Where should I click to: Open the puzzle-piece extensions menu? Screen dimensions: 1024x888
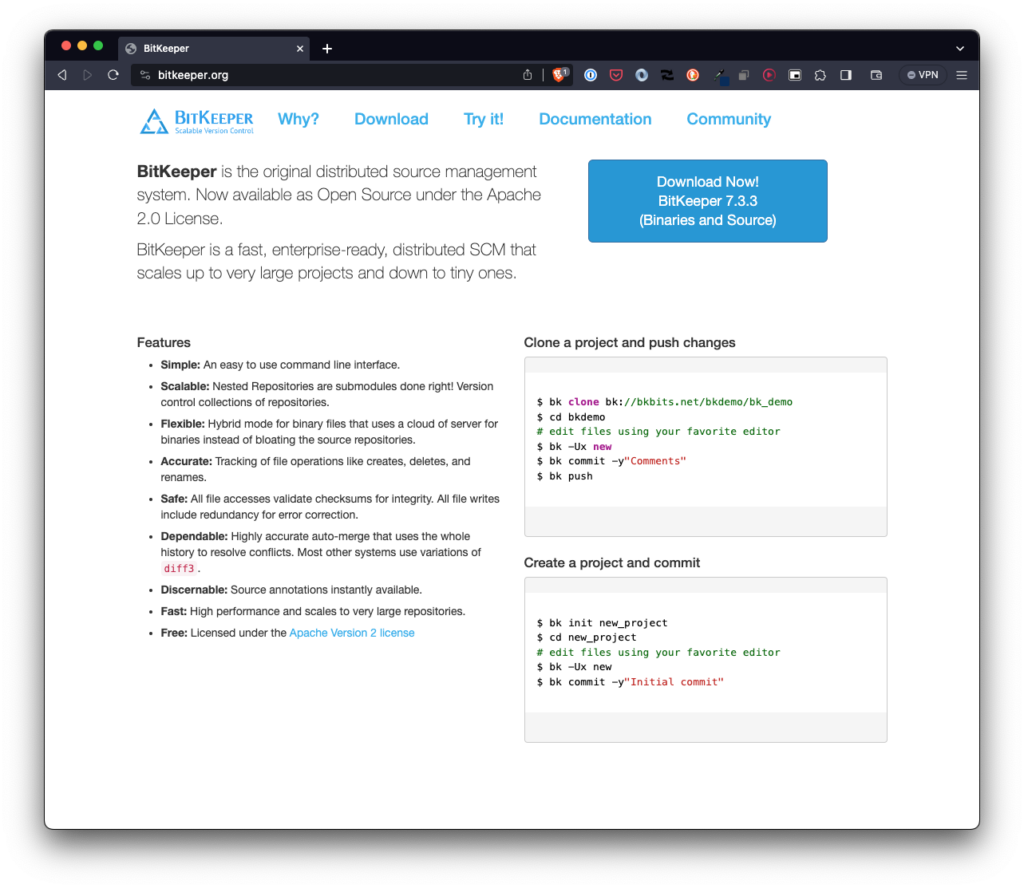point(820,75)
